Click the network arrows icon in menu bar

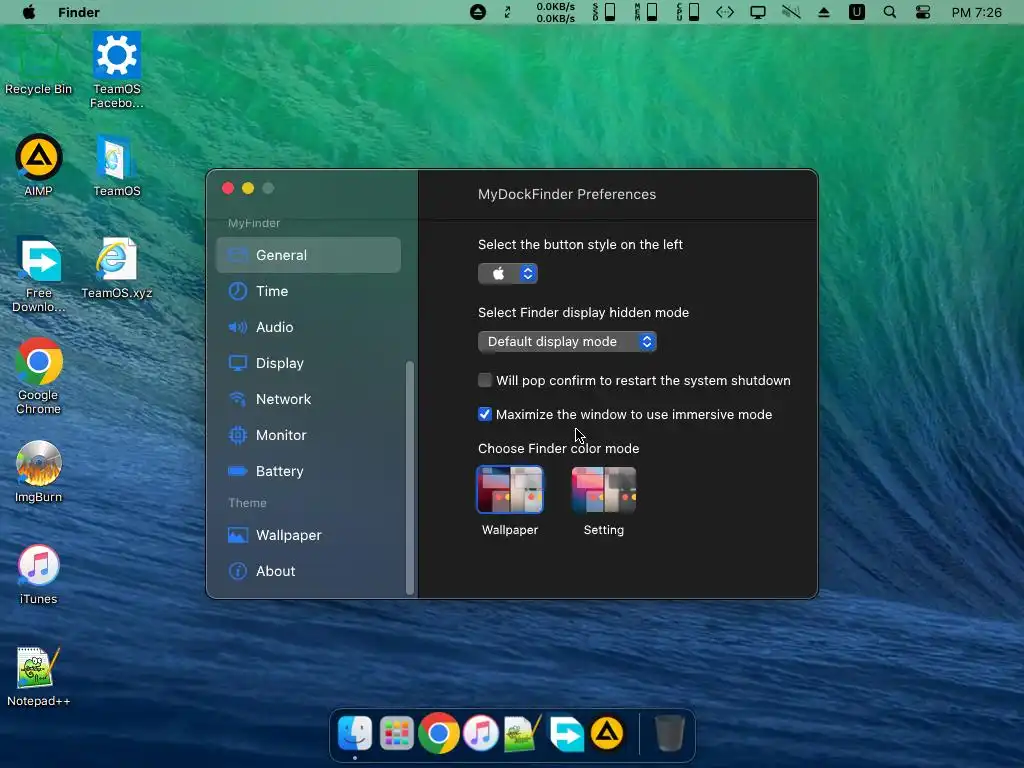(x=725, y=12)
